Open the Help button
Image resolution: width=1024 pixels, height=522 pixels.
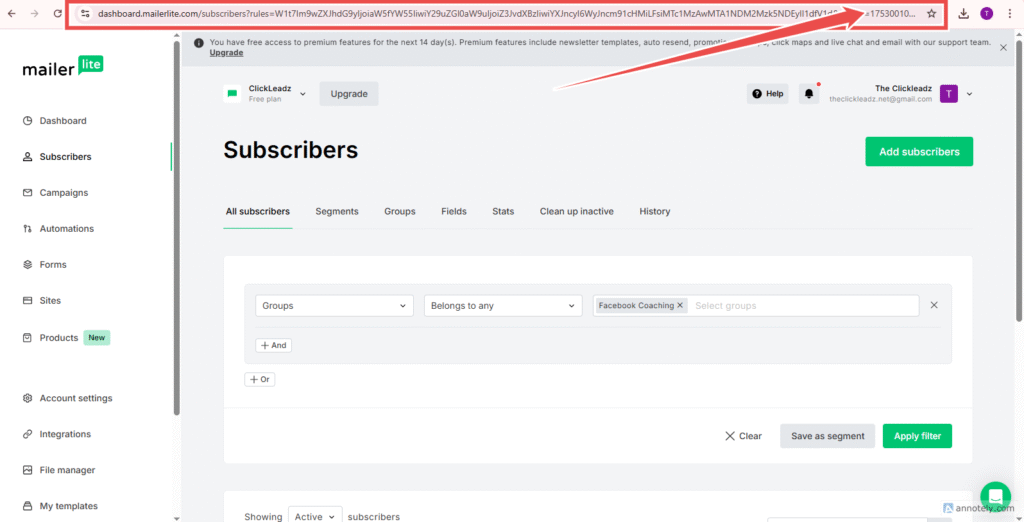pos(767,93)
